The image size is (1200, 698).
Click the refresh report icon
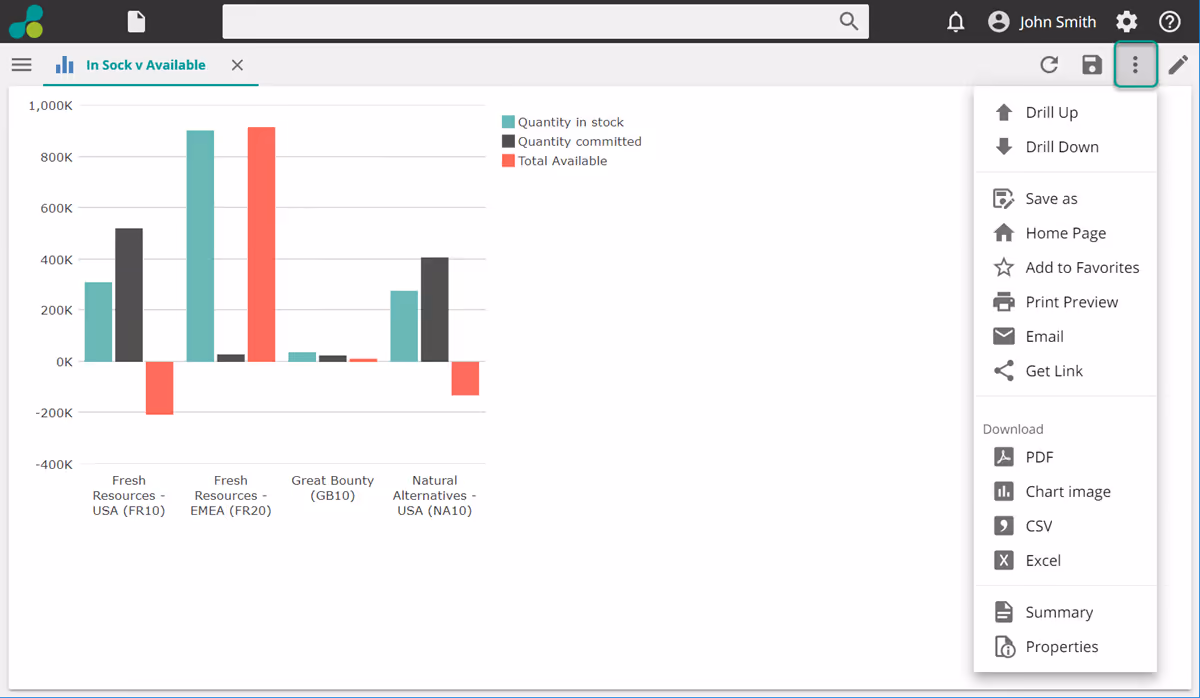pyautogui.click(x=1048, y=65)
